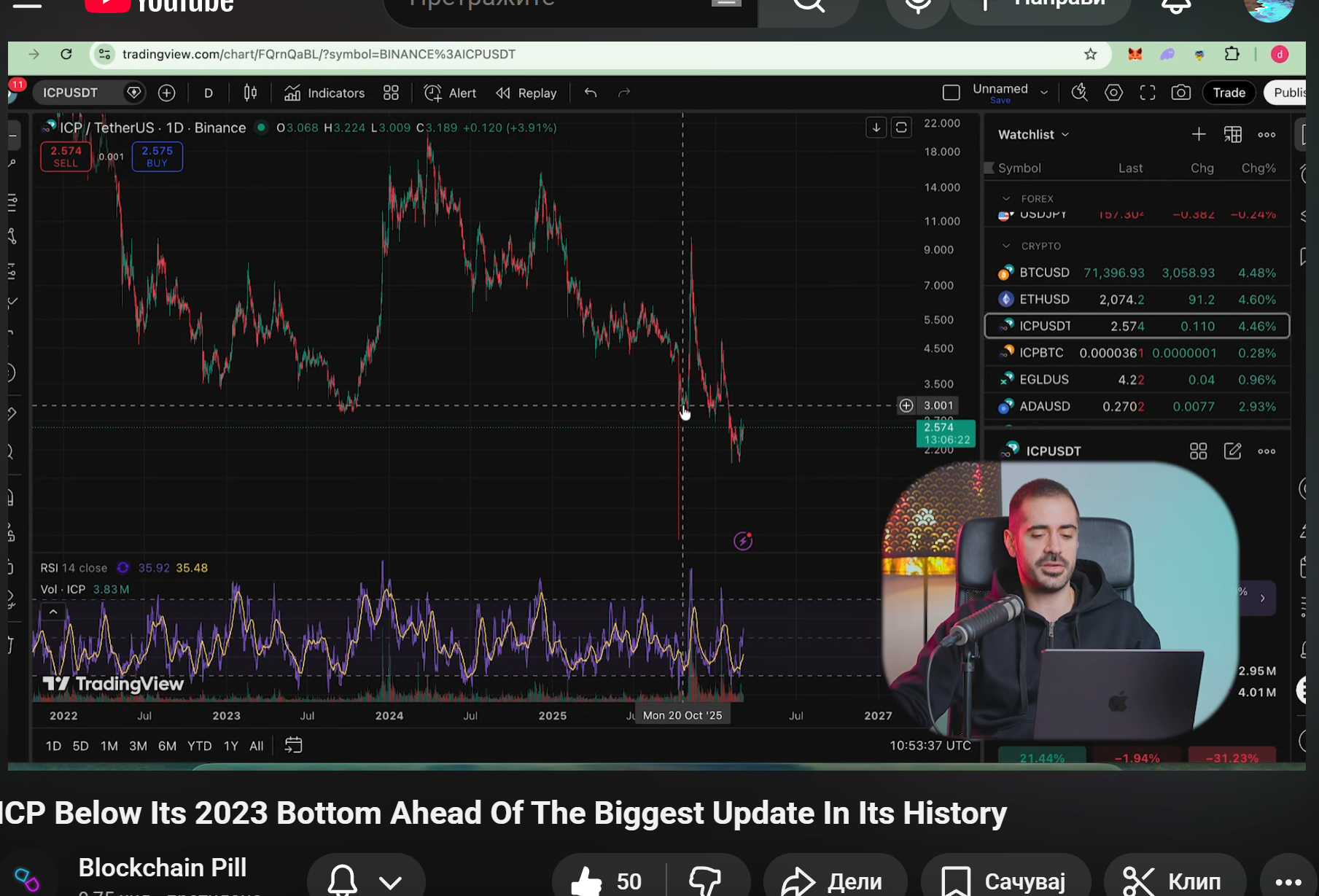Select EGLDUS in the watchlist
This screenshot has height=896, width=1319.
pyautogui.click(x=1137, y=379)
